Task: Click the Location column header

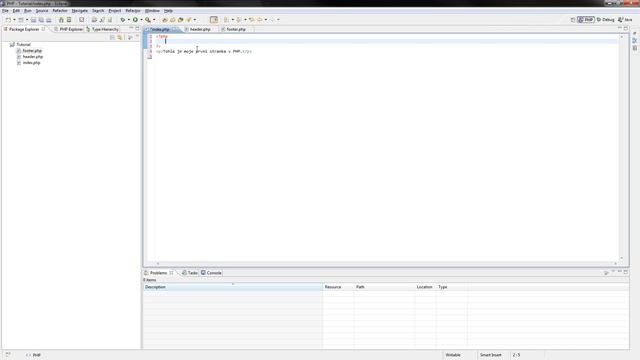Action: [425, 287]
